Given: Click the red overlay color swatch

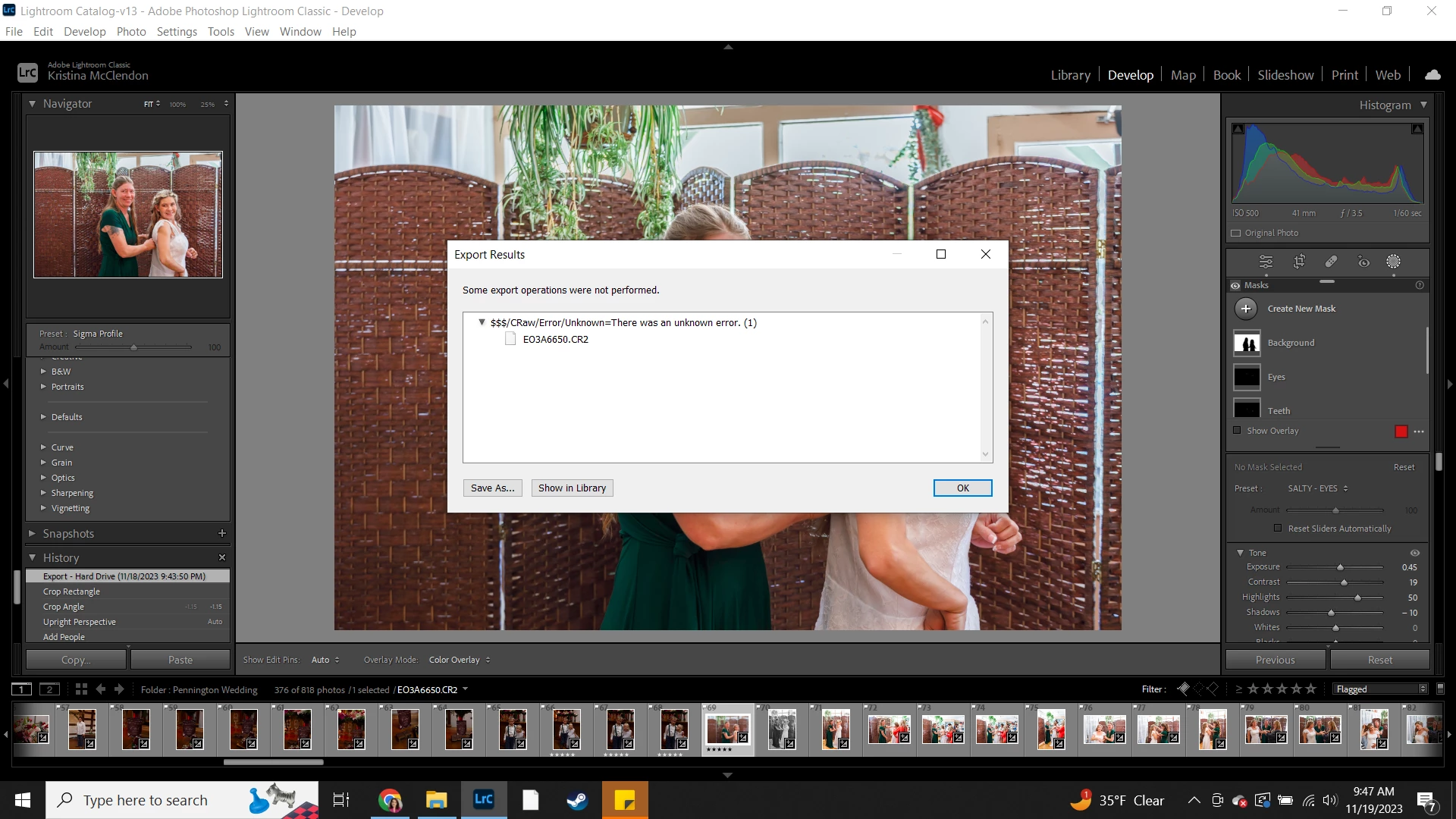Looking at the screenshot, I should (x=1401, y=431).
